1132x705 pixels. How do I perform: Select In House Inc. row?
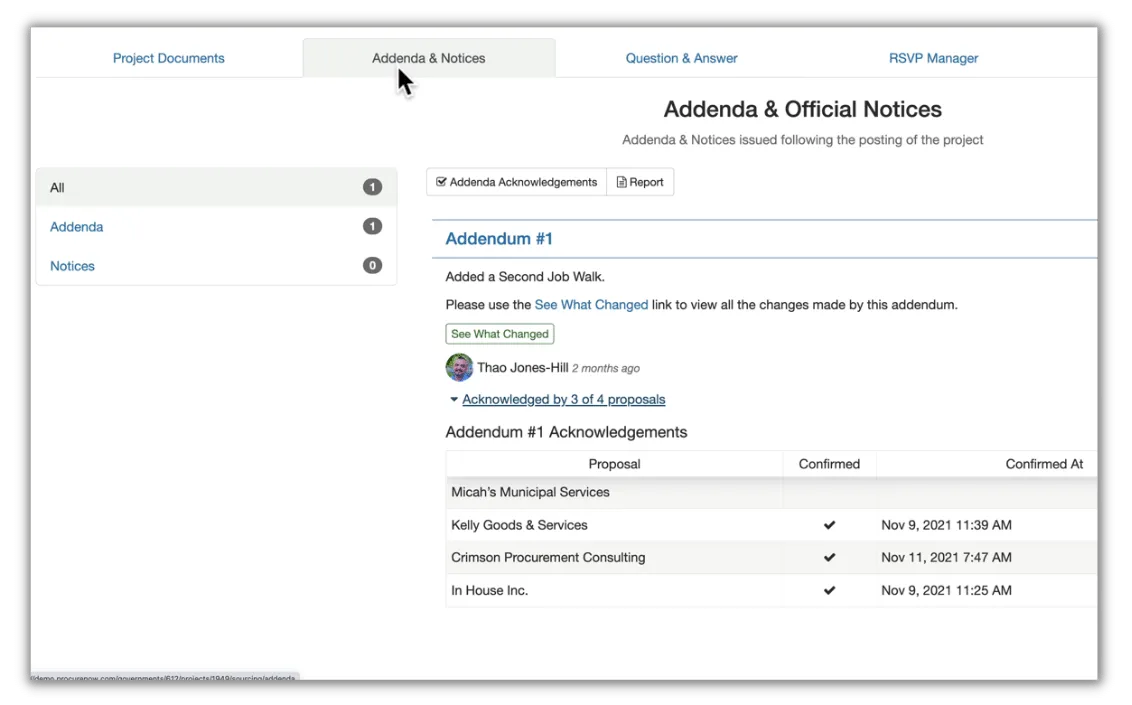pyautogui.click(x=771, y=590)
